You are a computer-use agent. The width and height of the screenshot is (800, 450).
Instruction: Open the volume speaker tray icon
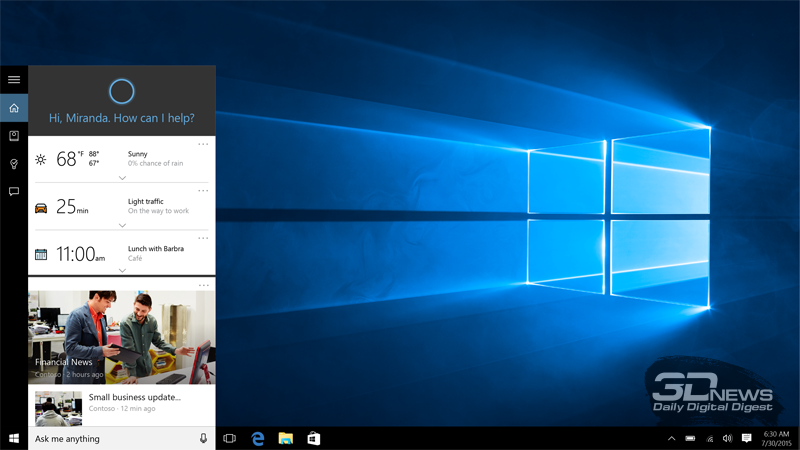coord(728,438)
